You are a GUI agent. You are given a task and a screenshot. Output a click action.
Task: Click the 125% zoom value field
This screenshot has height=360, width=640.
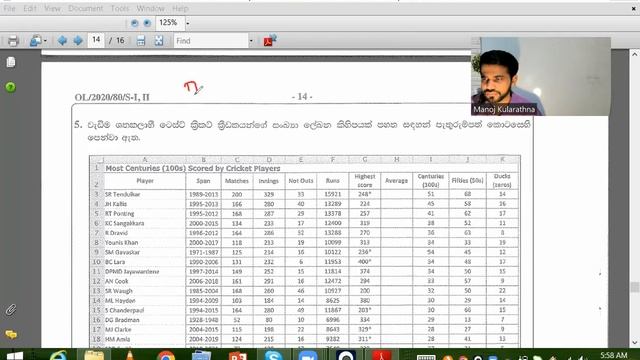170,23
